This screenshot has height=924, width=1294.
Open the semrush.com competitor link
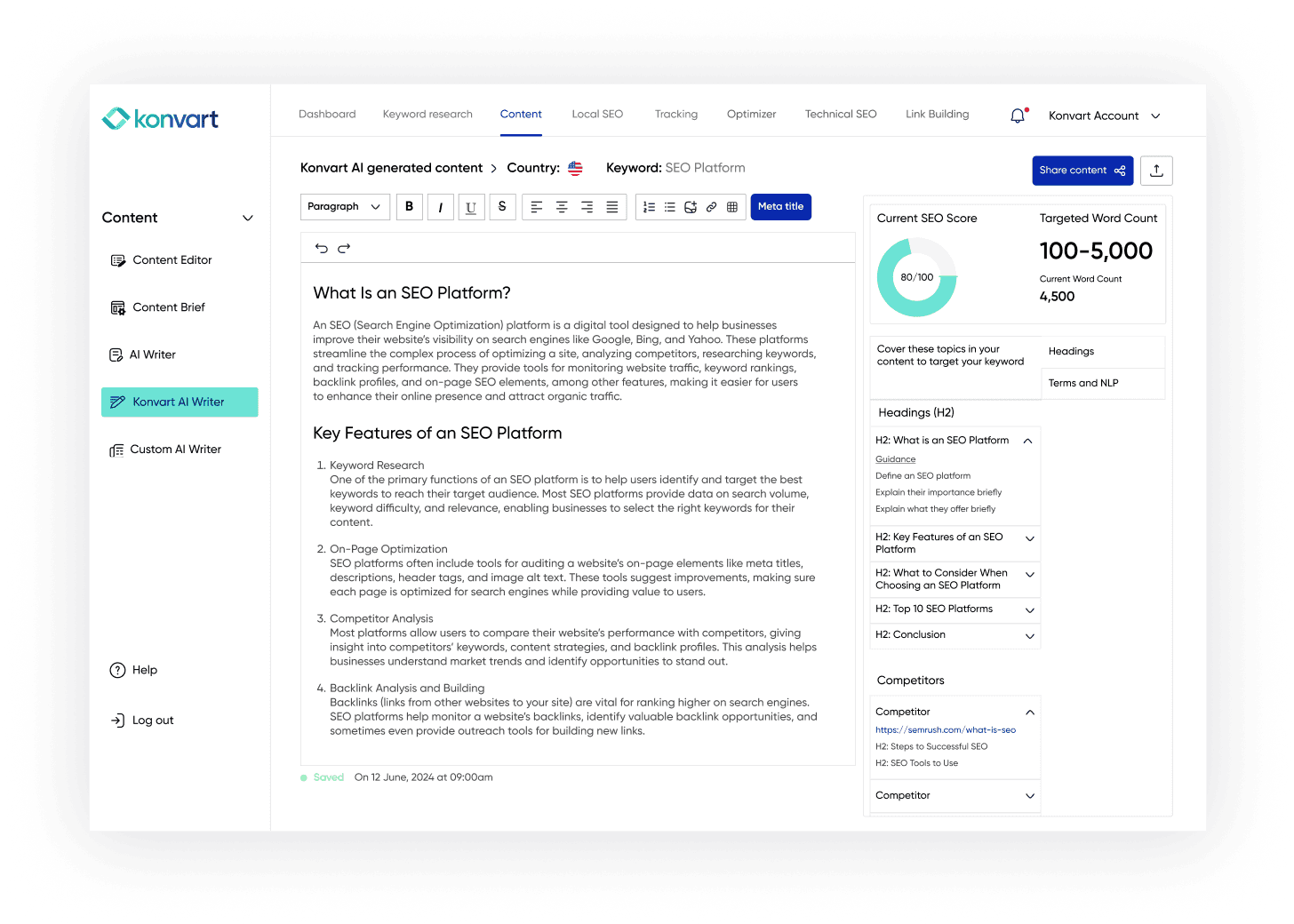coord(946,729)
